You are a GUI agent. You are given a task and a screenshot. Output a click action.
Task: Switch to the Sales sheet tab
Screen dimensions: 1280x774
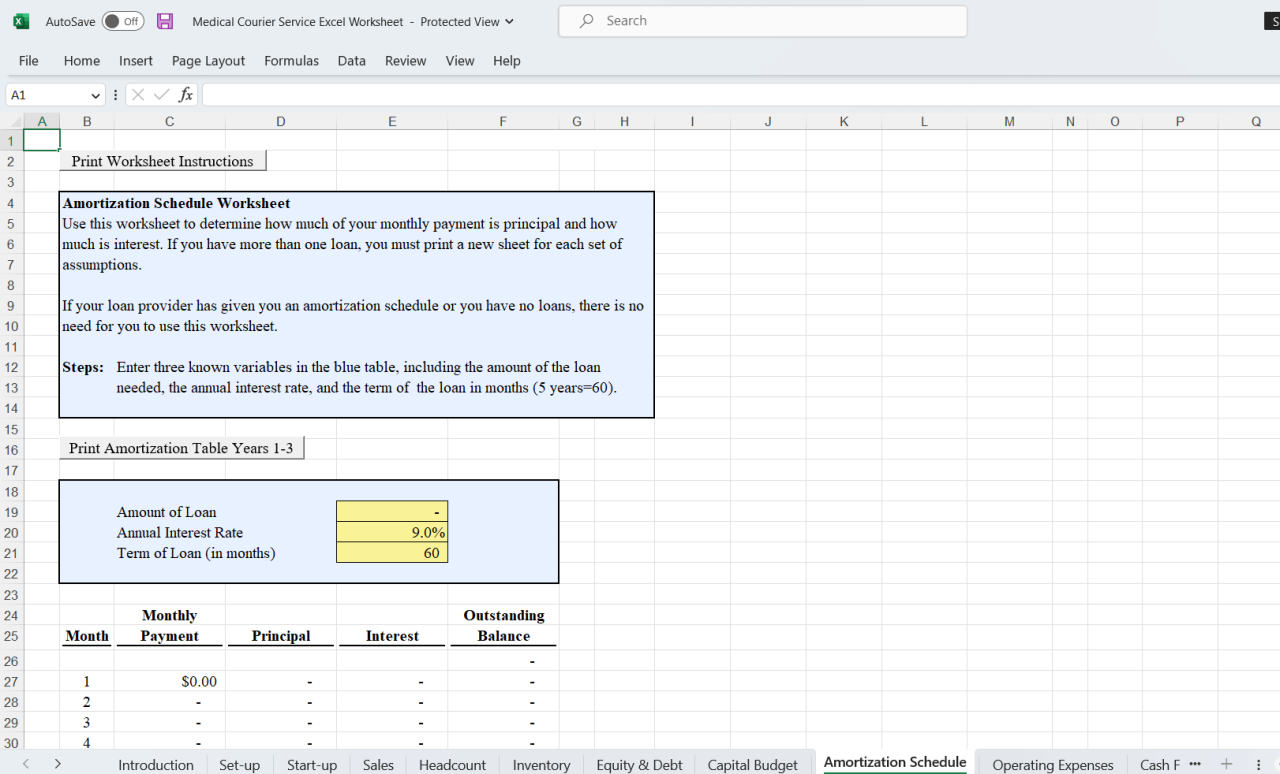point(378,765)
